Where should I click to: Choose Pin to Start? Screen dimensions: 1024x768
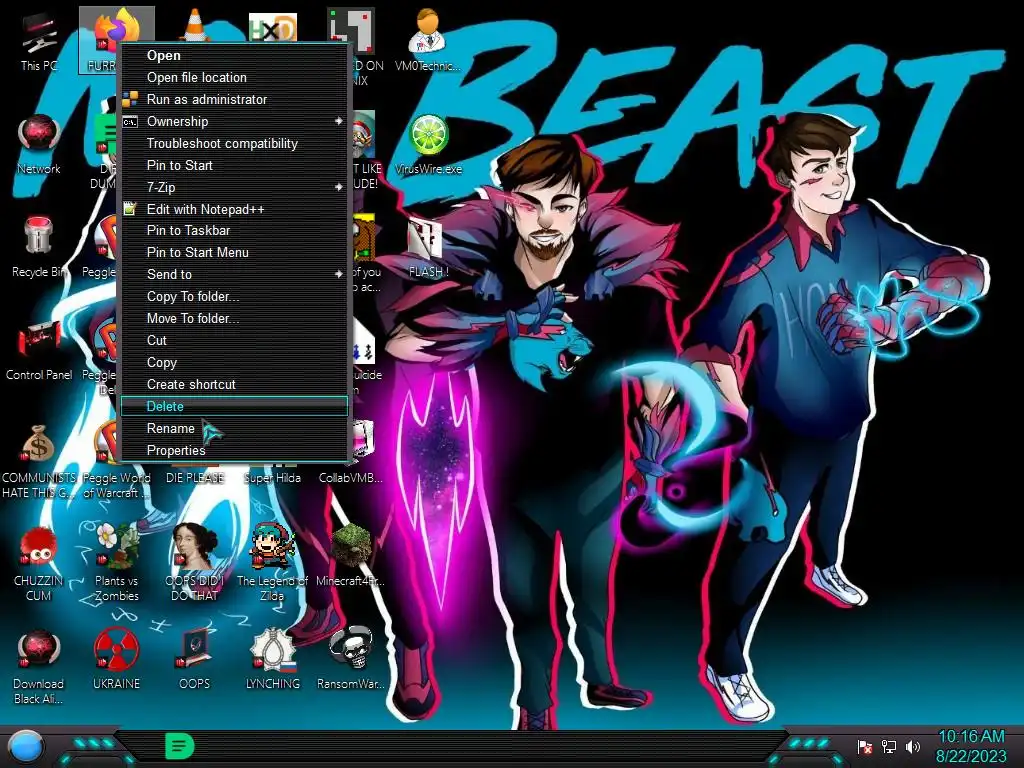[234, 165]
